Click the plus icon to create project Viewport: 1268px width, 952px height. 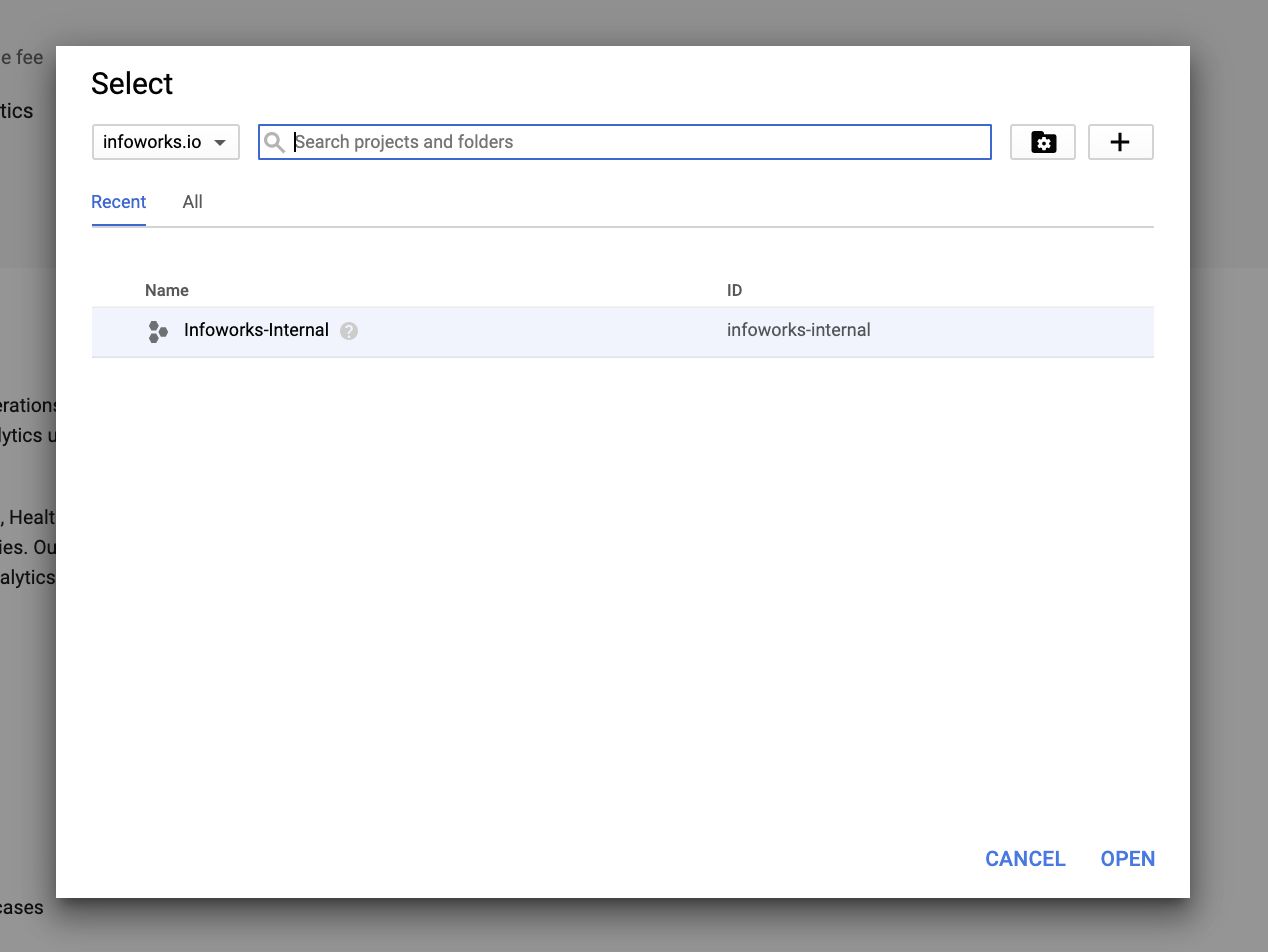pyautogui.click(x=1120, y=142)
